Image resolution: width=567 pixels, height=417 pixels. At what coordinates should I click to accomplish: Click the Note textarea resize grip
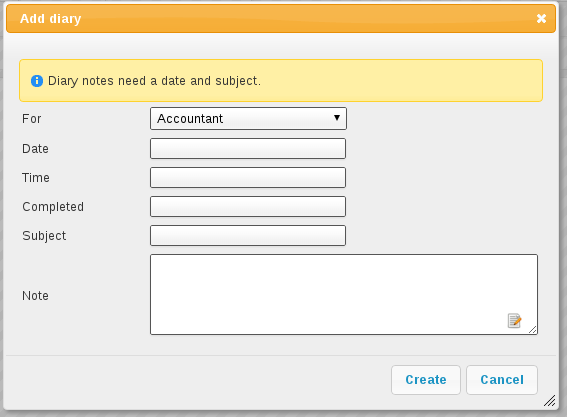click(533, 329)
